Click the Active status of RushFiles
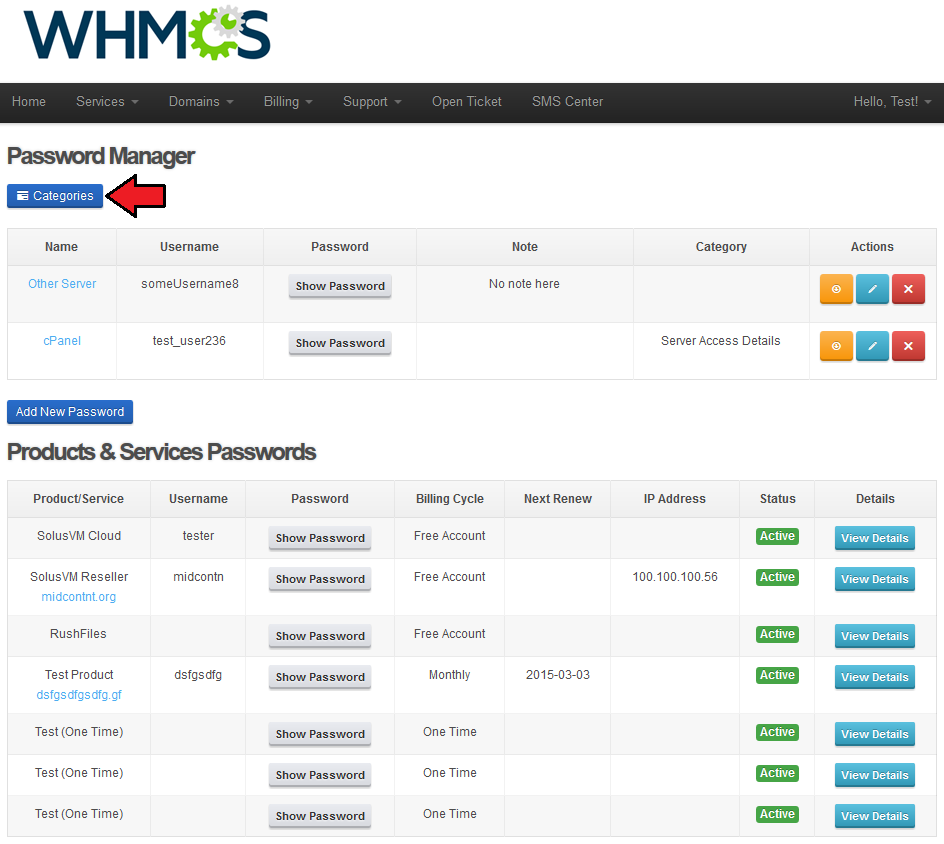Screen dimensions: 944x844 (x=777, y=635)
